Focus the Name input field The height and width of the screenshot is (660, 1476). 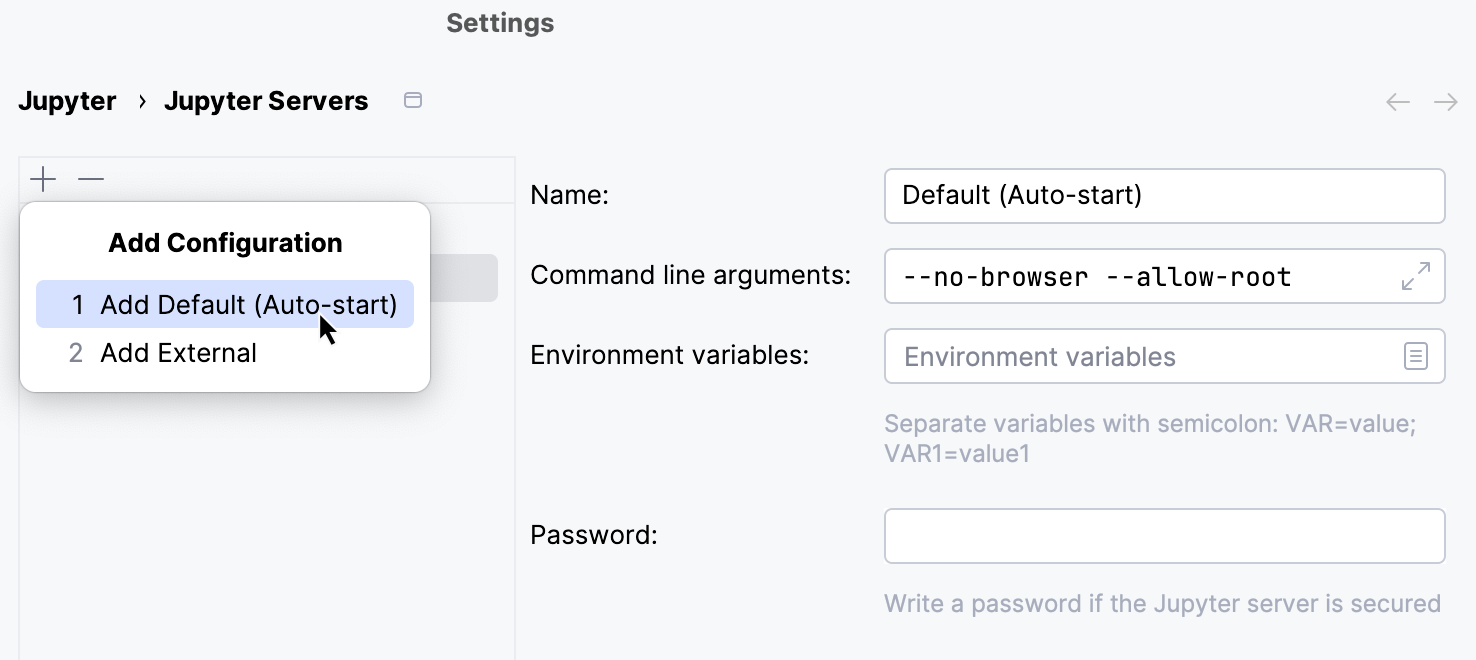(x=1164, y=195)
